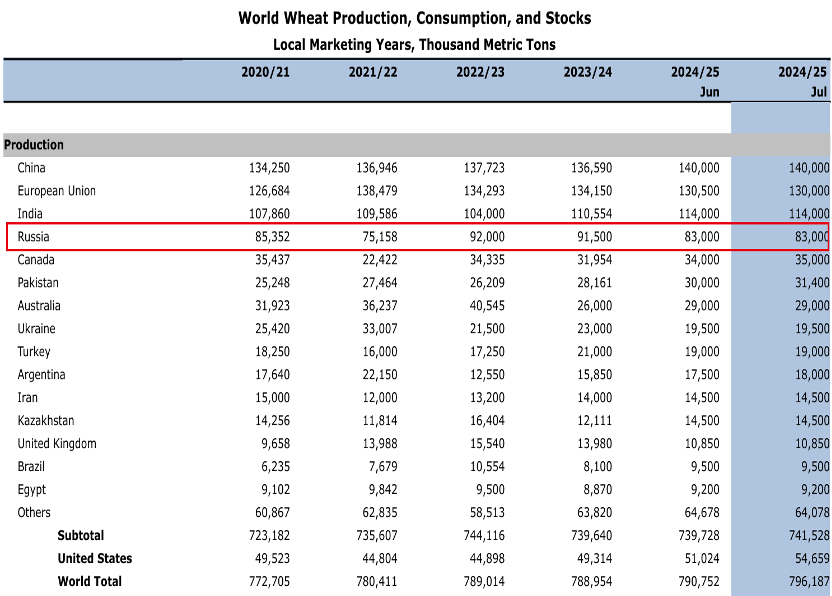Select the Production section header
The width and height of the screenshot is (832, 596).
pos(33,144)
